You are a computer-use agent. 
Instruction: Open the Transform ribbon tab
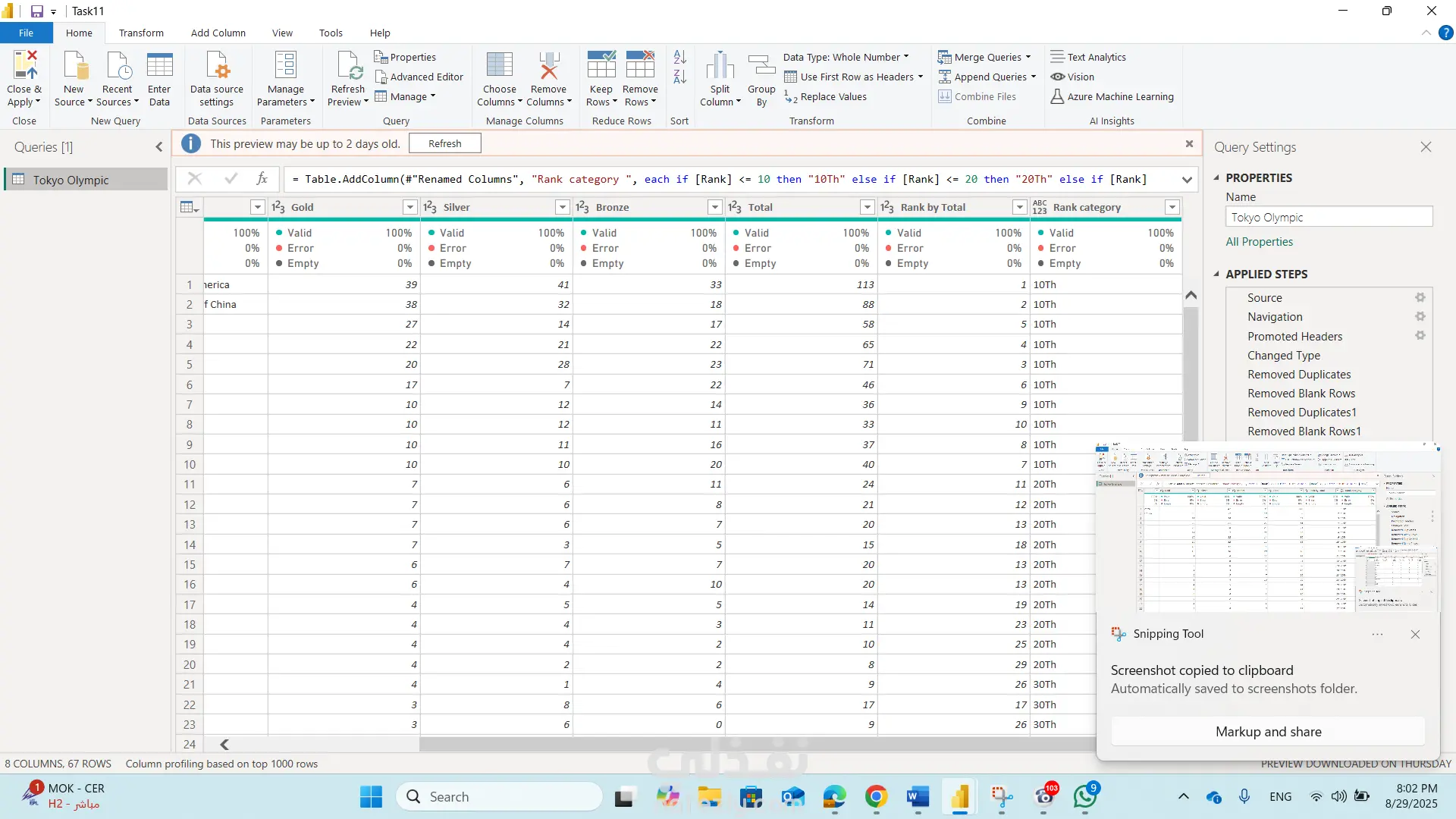(x=141, y=33)
